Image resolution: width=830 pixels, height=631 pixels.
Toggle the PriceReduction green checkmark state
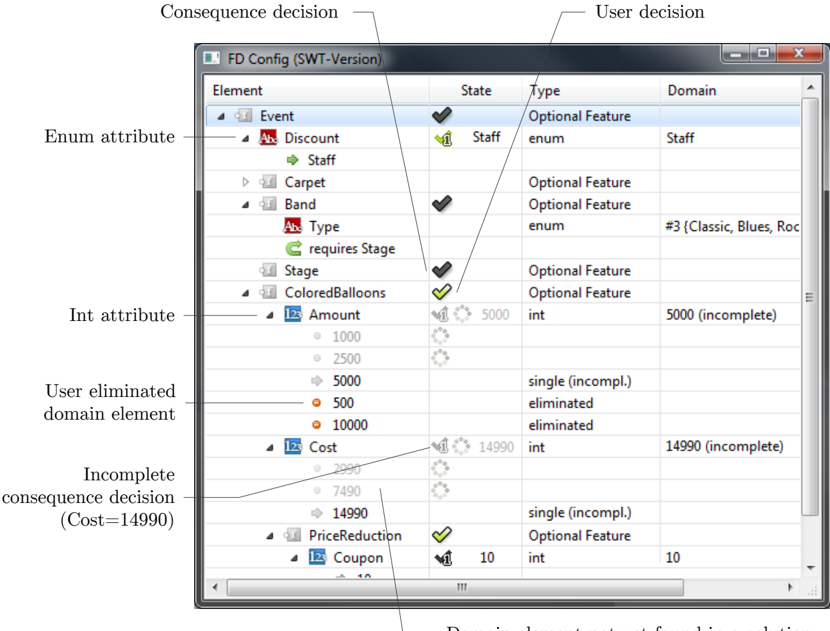pos(442,535)
